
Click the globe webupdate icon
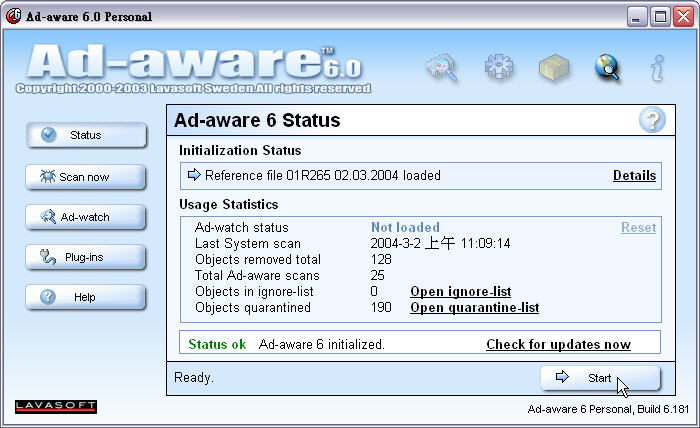(608, 68)
